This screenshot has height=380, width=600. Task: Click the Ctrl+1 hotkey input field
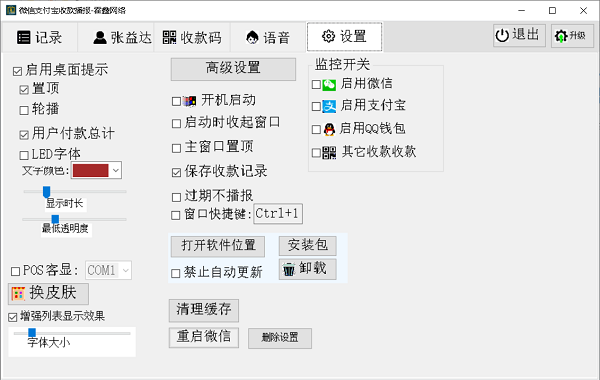tap(278, 214)
